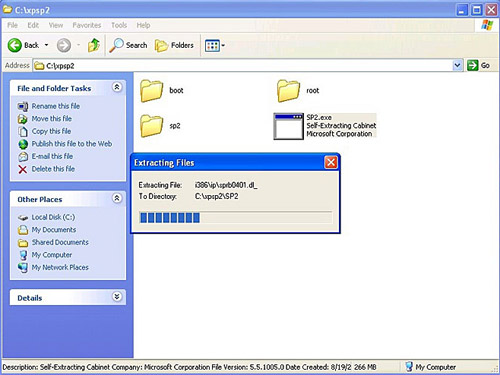
Task: Click the Go button
Action: (x=478, y=66)
